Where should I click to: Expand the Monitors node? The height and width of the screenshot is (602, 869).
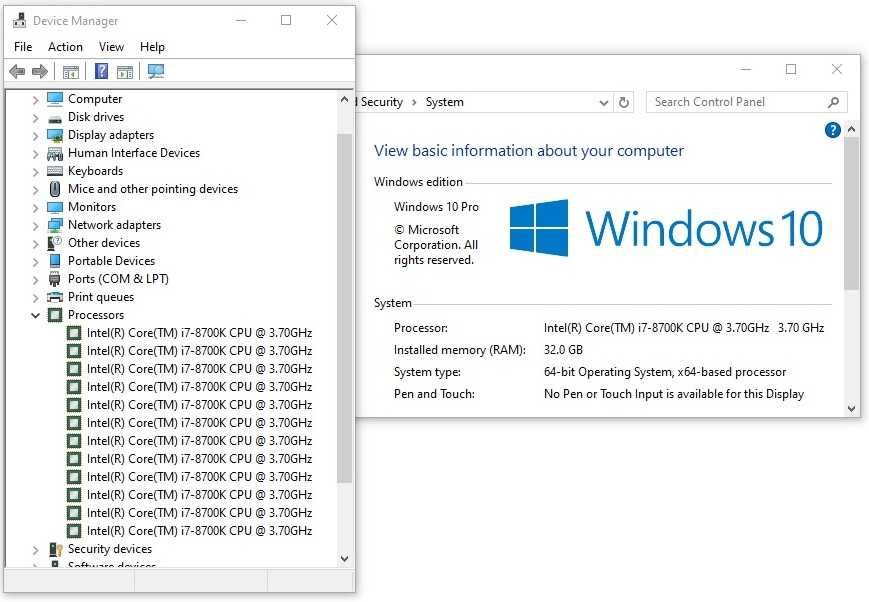pyautogui.click(x=35, y=208)
